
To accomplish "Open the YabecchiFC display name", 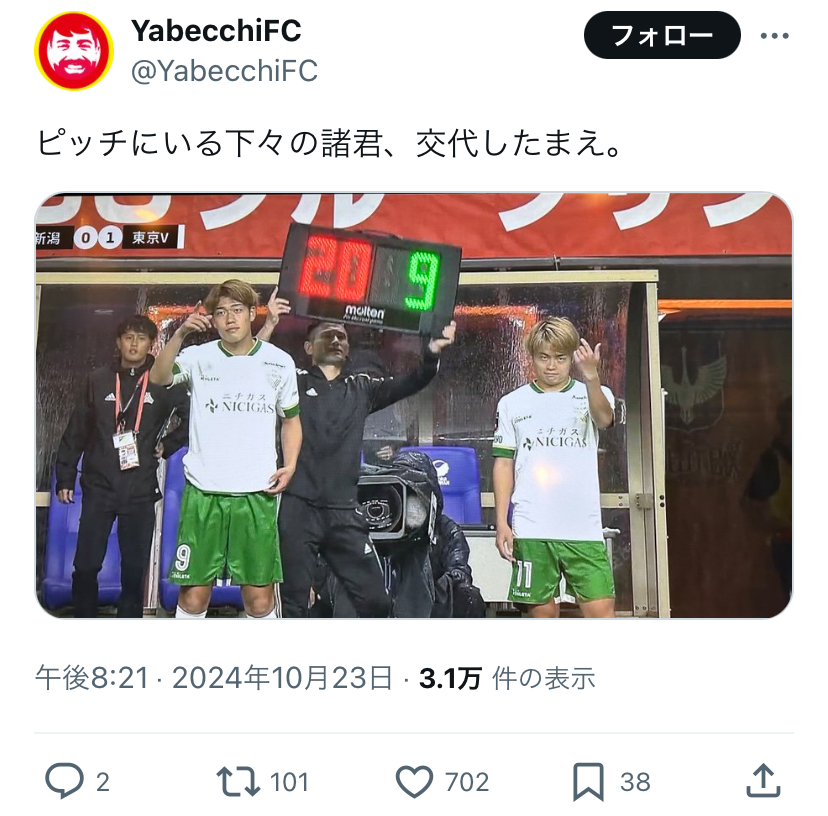I will [x=216, y=31].
